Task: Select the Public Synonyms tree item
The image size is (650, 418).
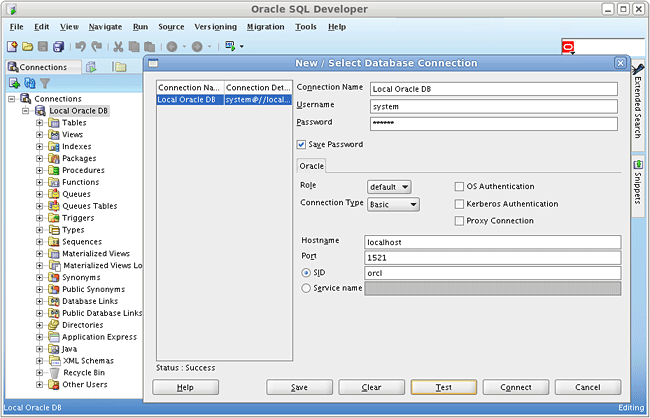Action: tap(93, 289)
